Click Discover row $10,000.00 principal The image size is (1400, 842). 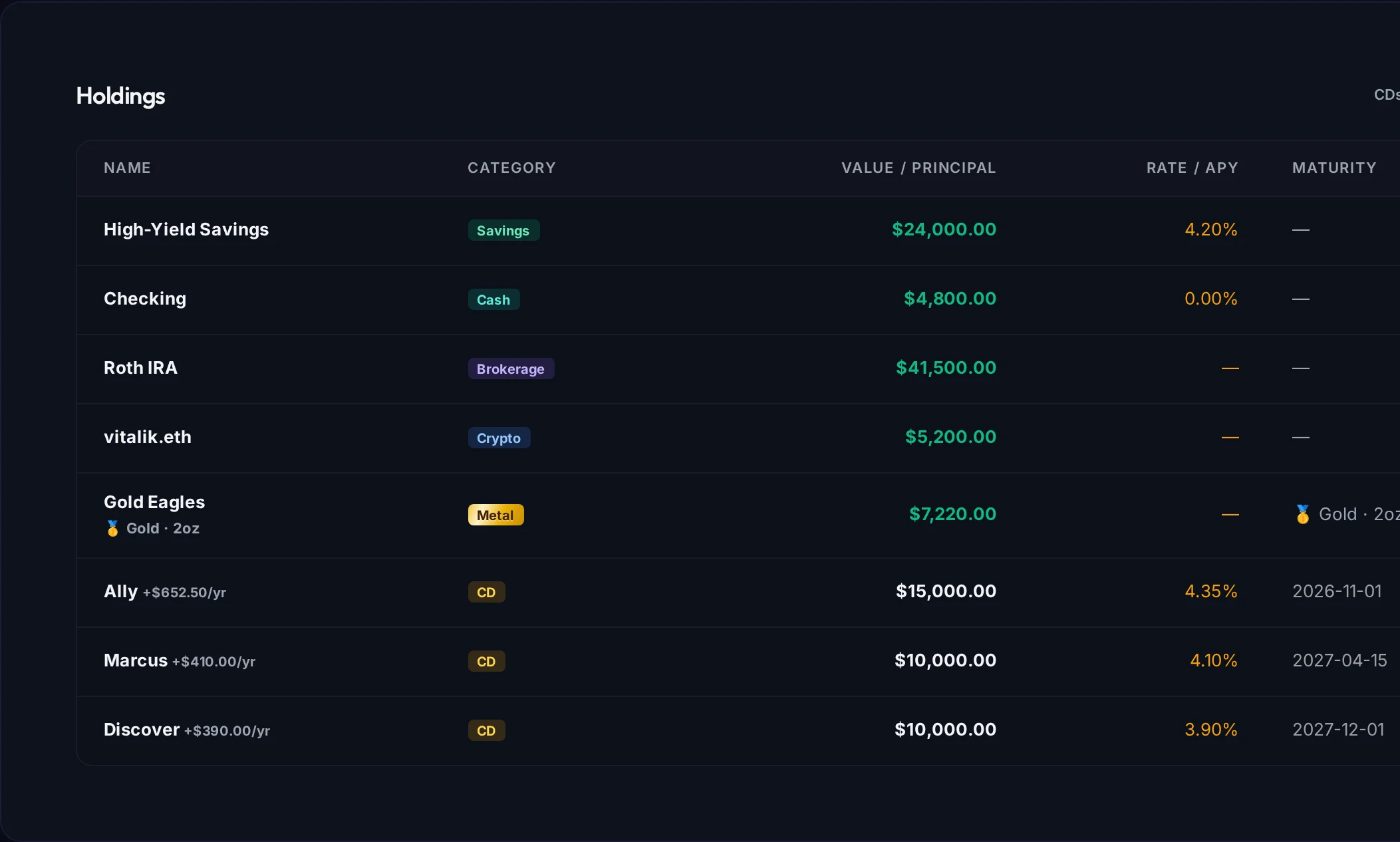(x=945, y=730)
